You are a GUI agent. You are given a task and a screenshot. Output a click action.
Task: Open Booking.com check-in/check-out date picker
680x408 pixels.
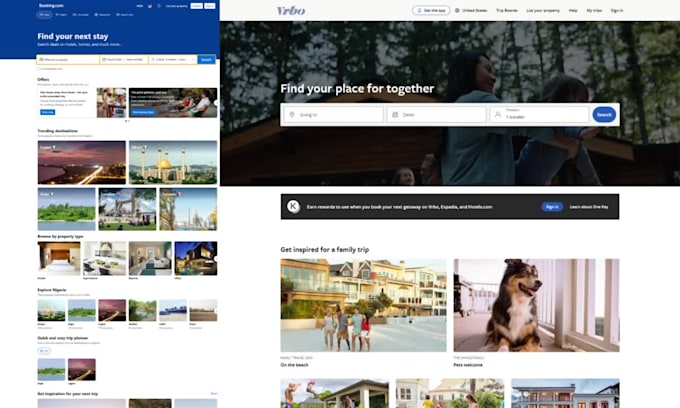pos(124,59)
